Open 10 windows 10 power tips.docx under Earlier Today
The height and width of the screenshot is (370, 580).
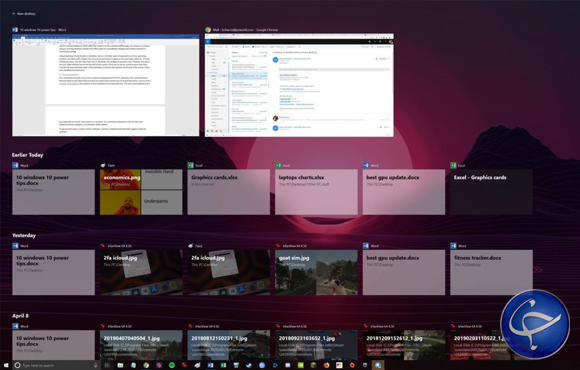point(53,192)
